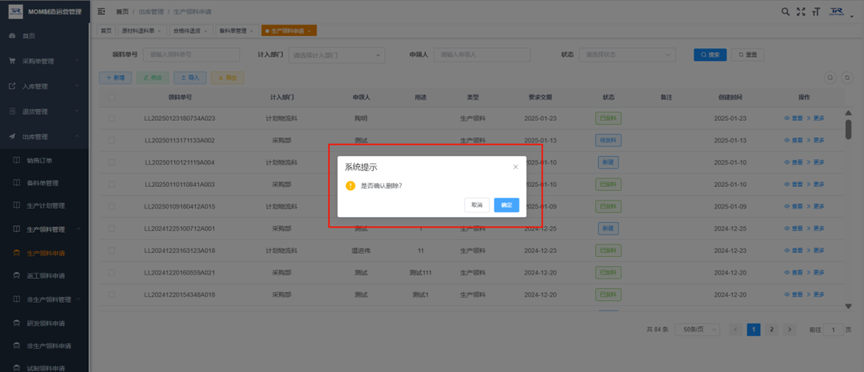Switch to the 备料单管理 page tab
The height and width of the screenshot is (372, 864).
coord(237,31)
